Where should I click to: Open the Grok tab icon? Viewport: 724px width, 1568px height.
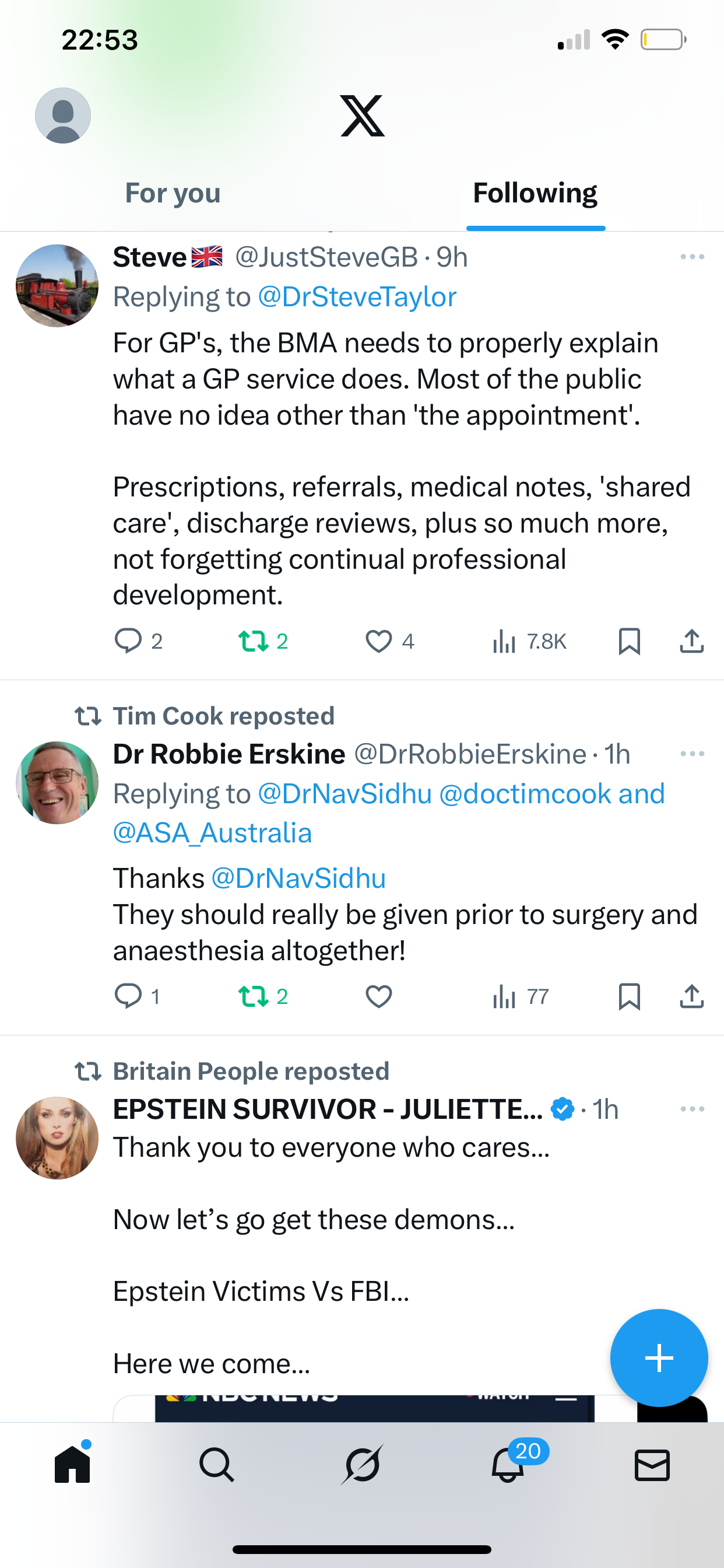click(362, 1465)
